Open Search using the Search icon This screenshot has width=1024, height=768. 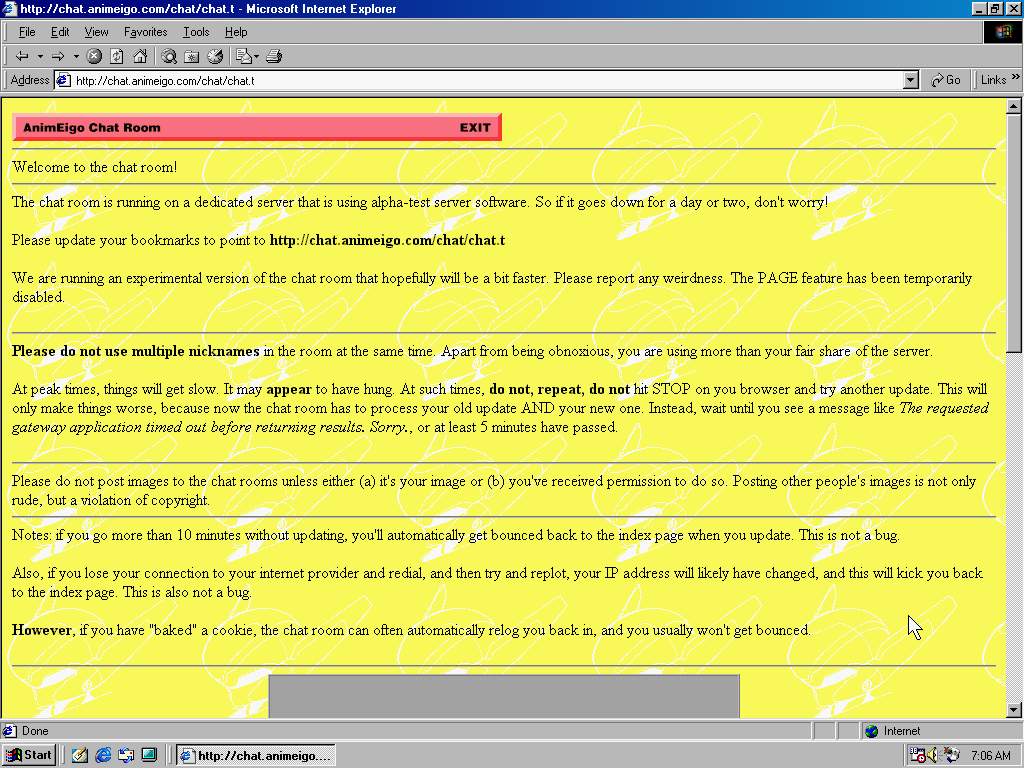[169, 56]
